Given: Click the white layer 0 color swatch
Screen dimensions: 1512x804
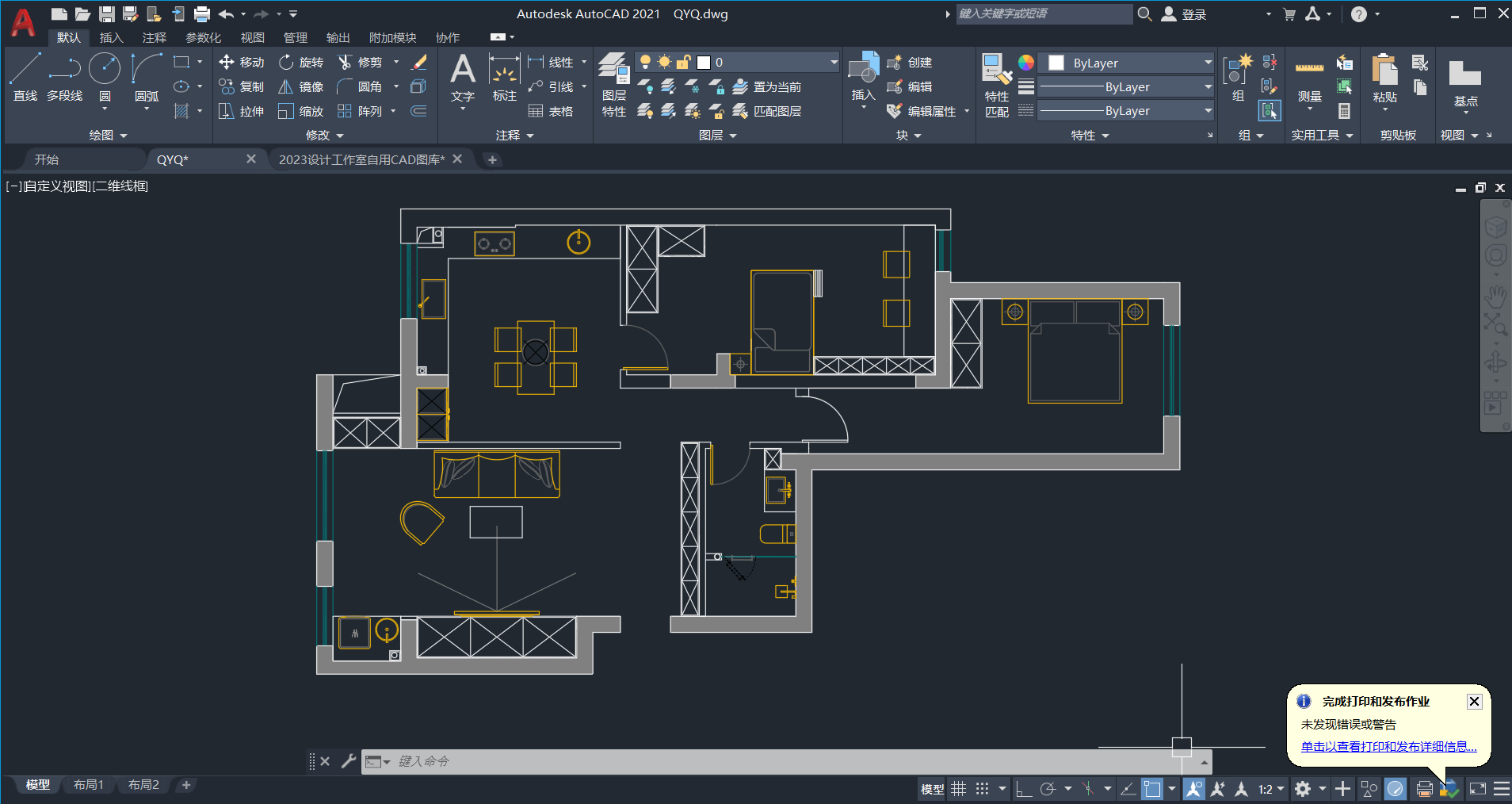Looking at the screenshot, I should (703, 63).
